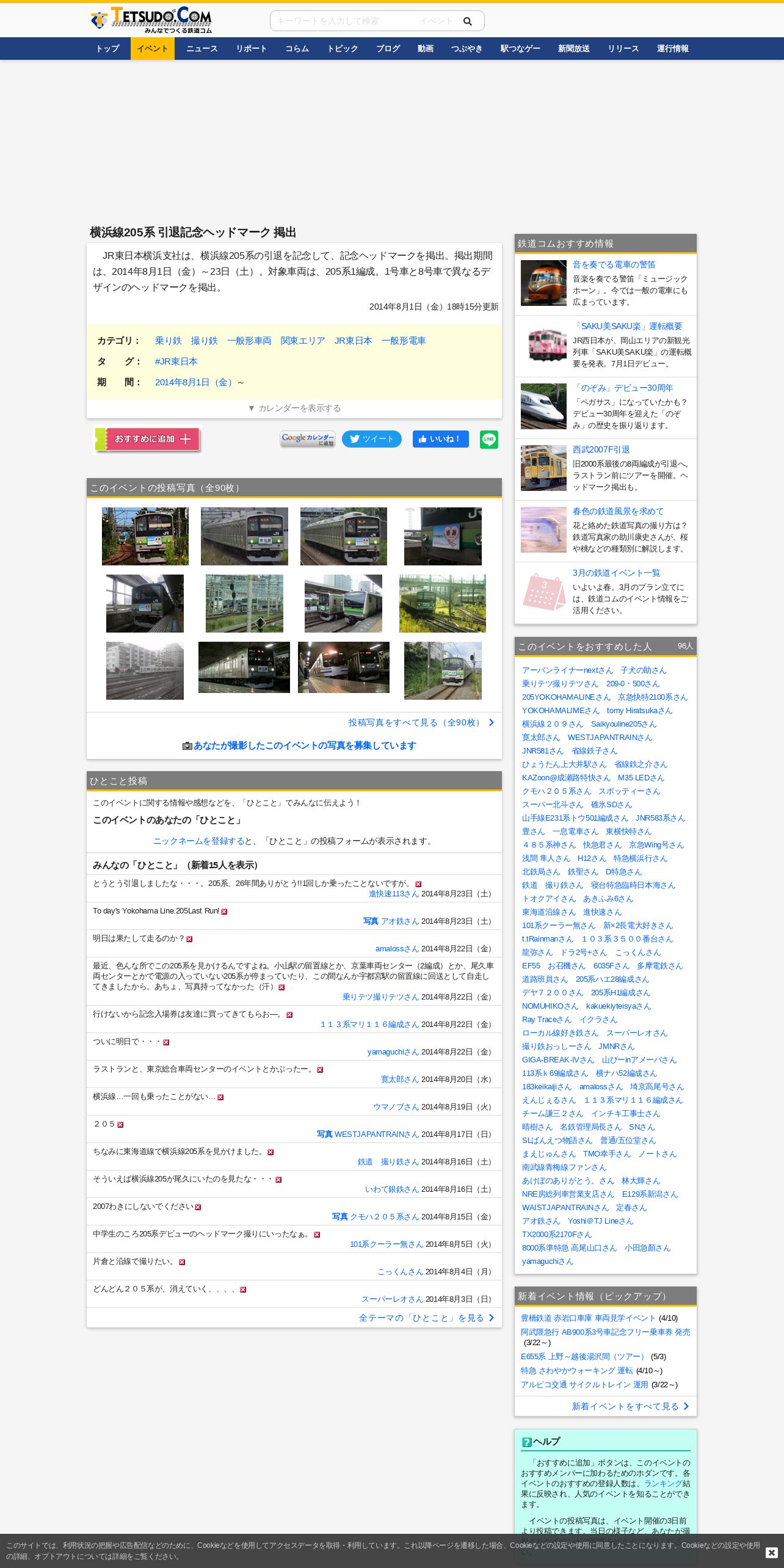Screen dimensions: 784x1568
Task: Click report icon next to ２０５ comment
Action: pyautogui.click(x=120, y=1125)
